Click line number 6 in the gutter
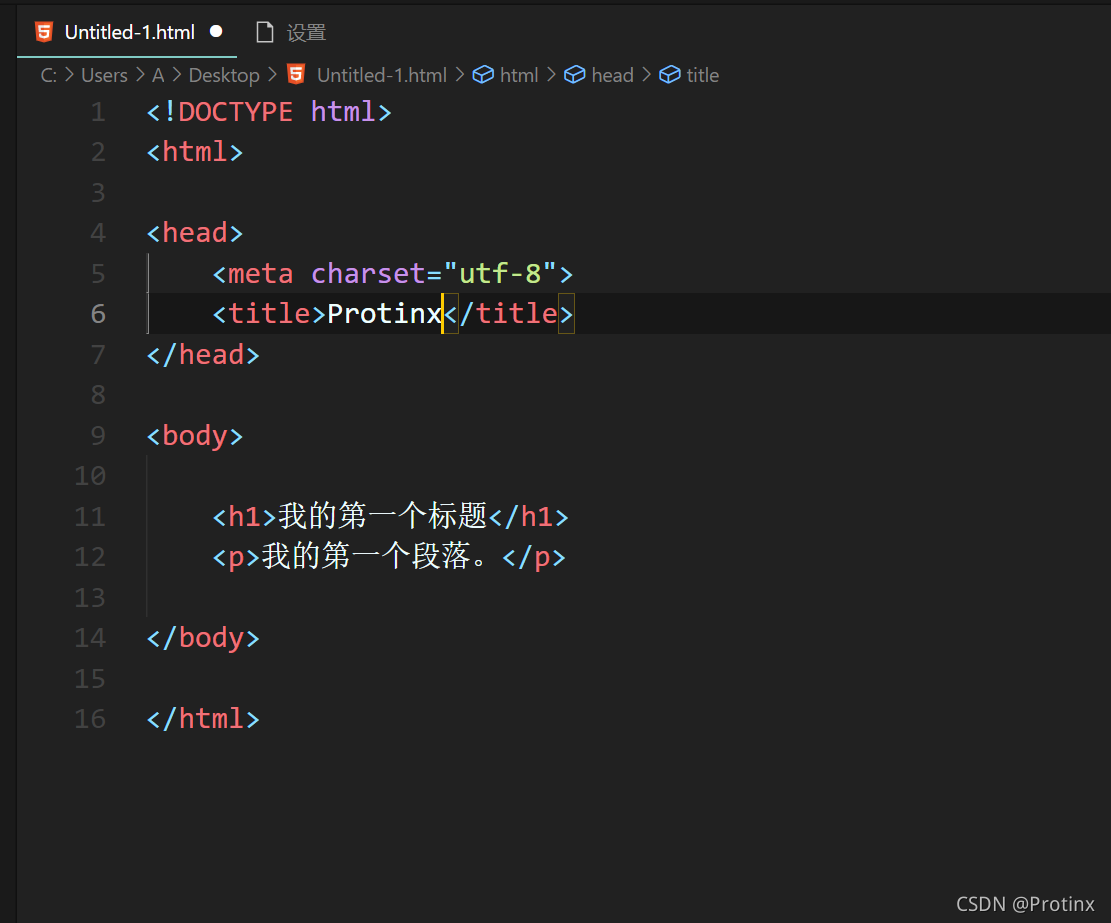Screen dimensions: 1111x923 (x=97, y=313)
